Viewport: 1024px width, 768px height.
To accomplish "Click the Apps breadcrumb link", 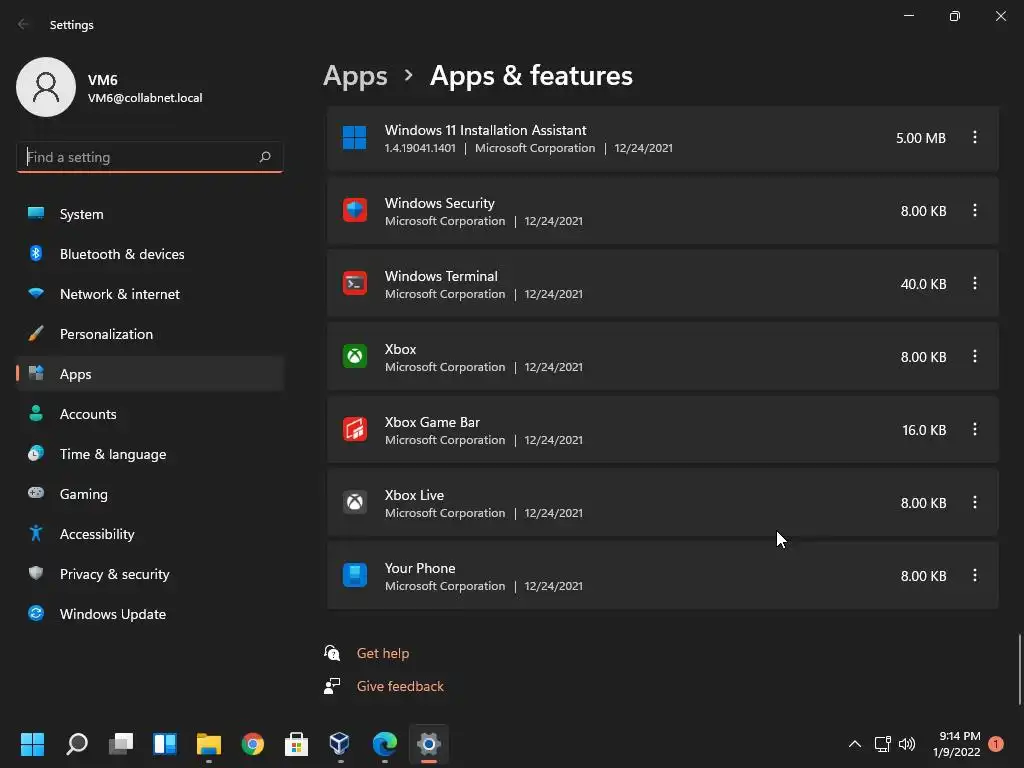I will (355, 76).
